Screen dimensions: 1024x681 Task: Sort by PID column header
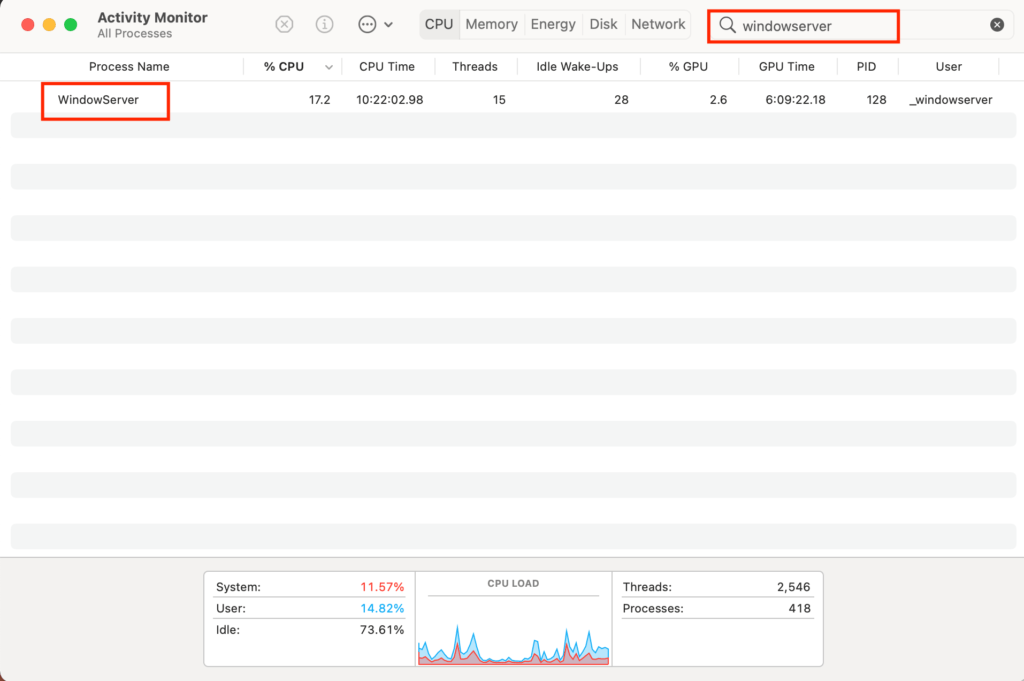tap(866, 67)
